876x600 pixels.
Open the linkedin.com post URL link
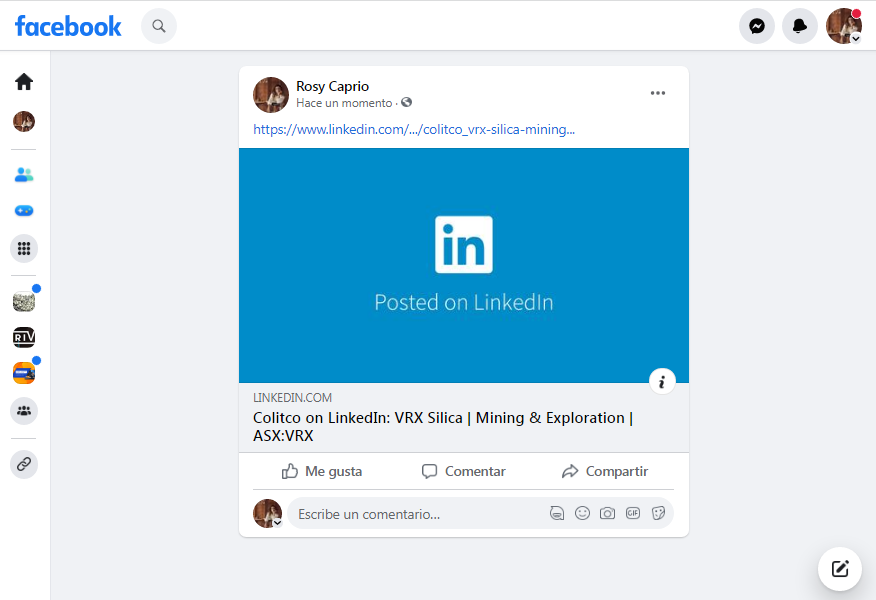click(x=413, y=130)
